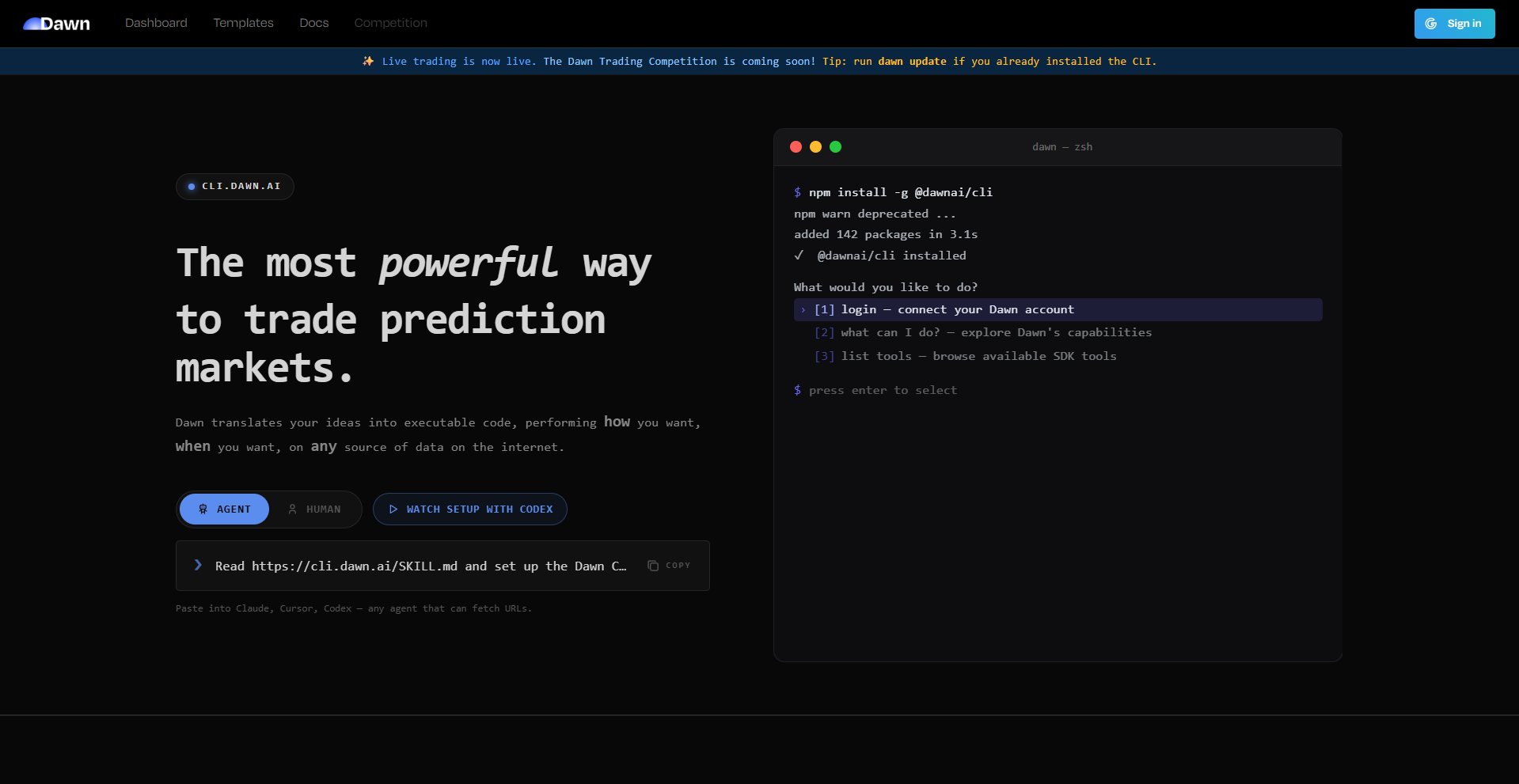Click the red close dot in terminal window
1519x784 pixels.
(x=796, y=147)
